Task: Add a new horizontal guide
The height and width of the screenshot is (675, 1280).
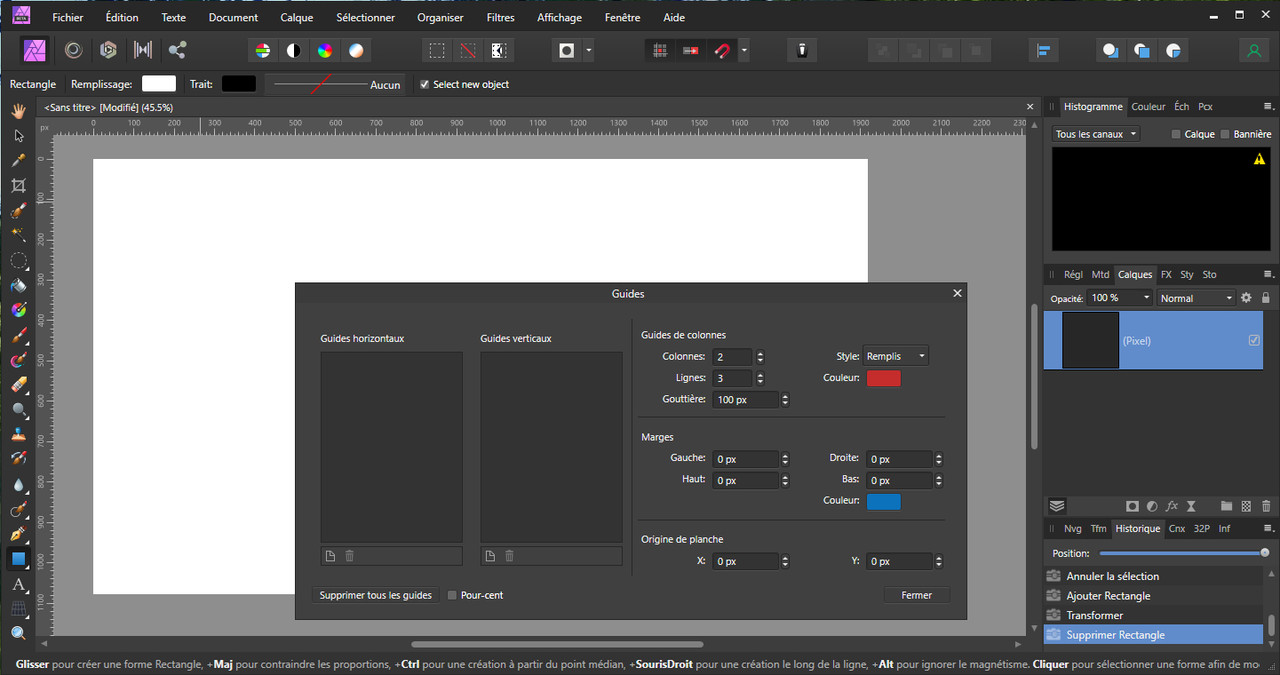Action: 330,556
